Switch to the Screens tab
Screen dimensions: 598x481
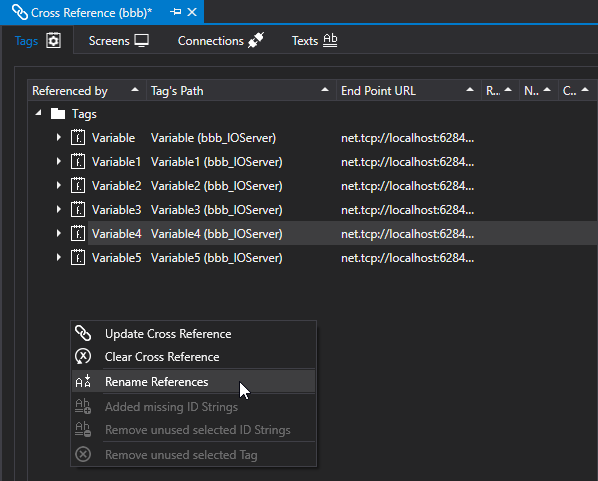[119, 40]
